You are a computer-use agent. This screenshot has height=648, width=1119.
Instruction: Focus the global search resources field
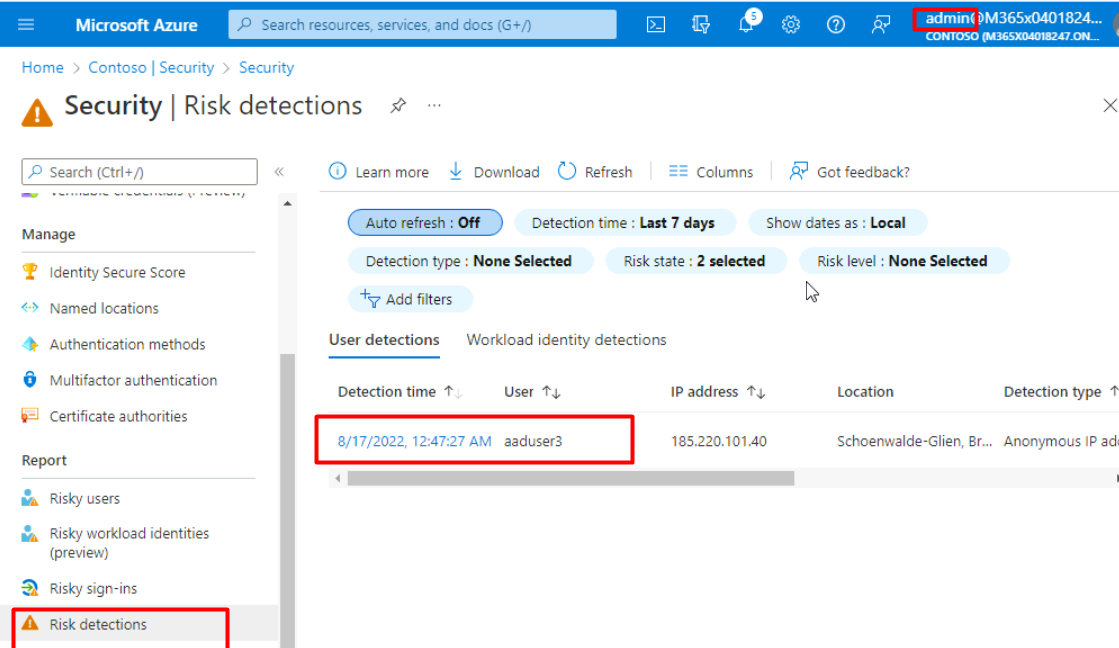(422, 24)
